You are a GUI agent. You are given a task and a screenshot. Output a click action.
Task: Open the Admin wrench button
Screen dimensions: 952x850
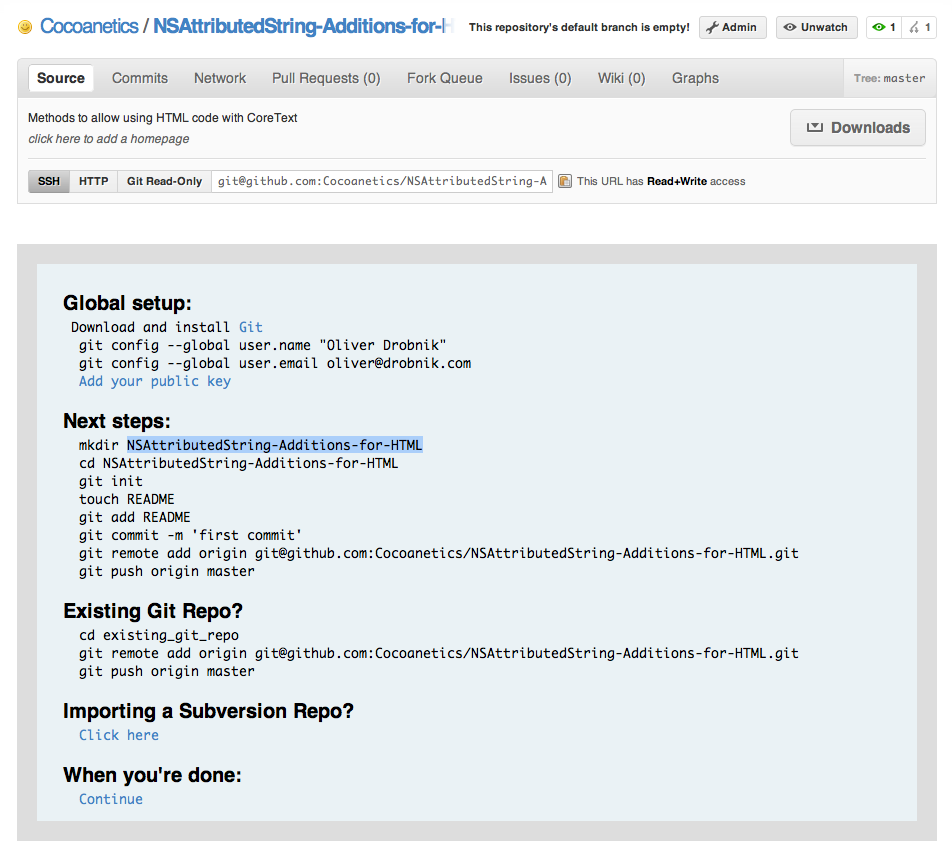pyautogui.click(x=732, y=27)
